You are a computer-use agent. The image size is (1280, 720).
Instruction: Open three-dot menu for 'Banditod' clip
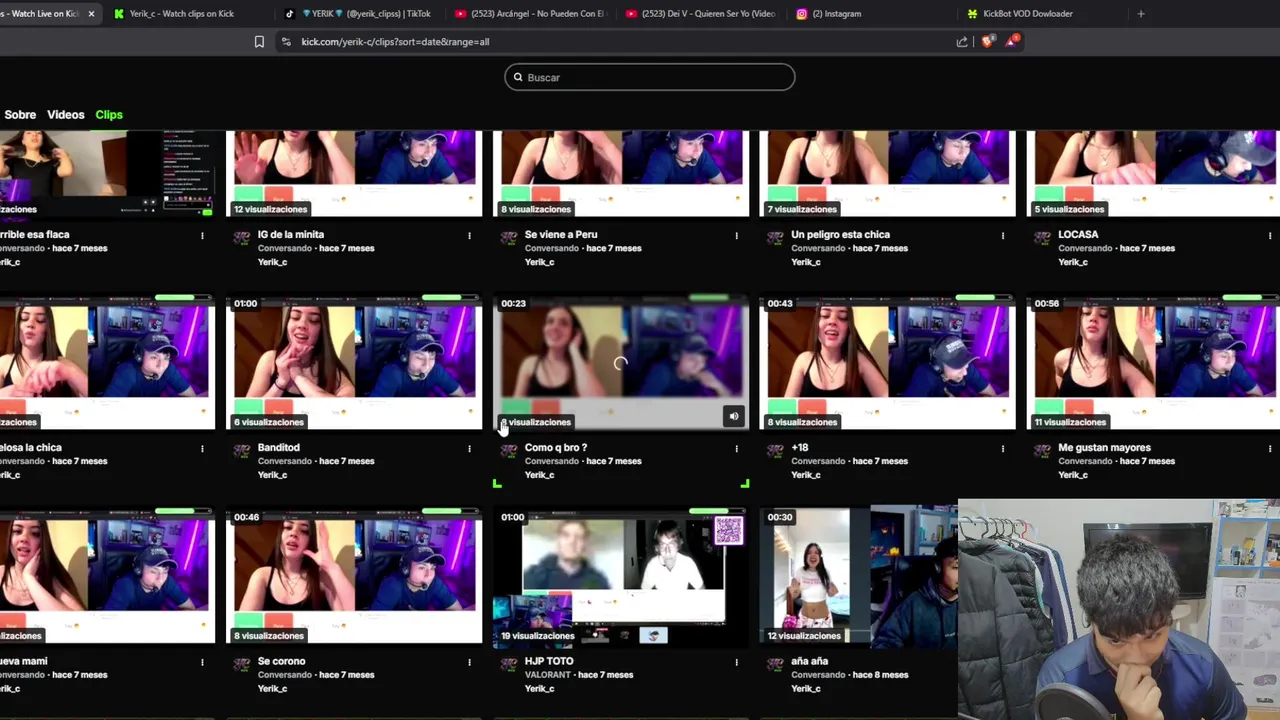click(x=469, y=449)
